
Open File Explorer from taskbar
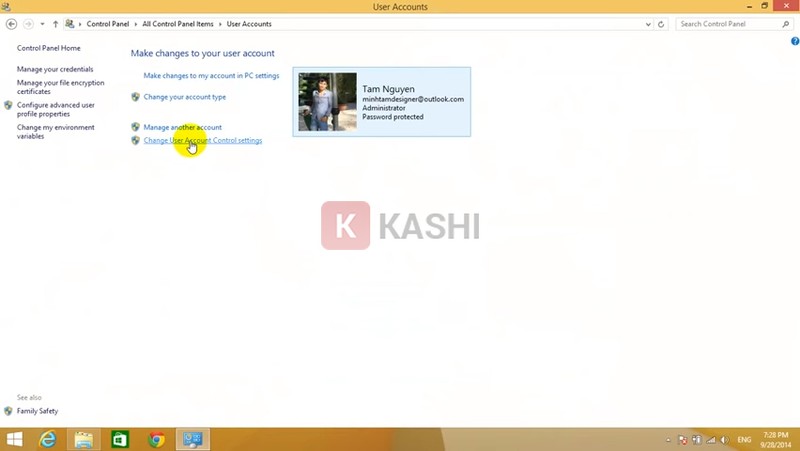point(84,439)
